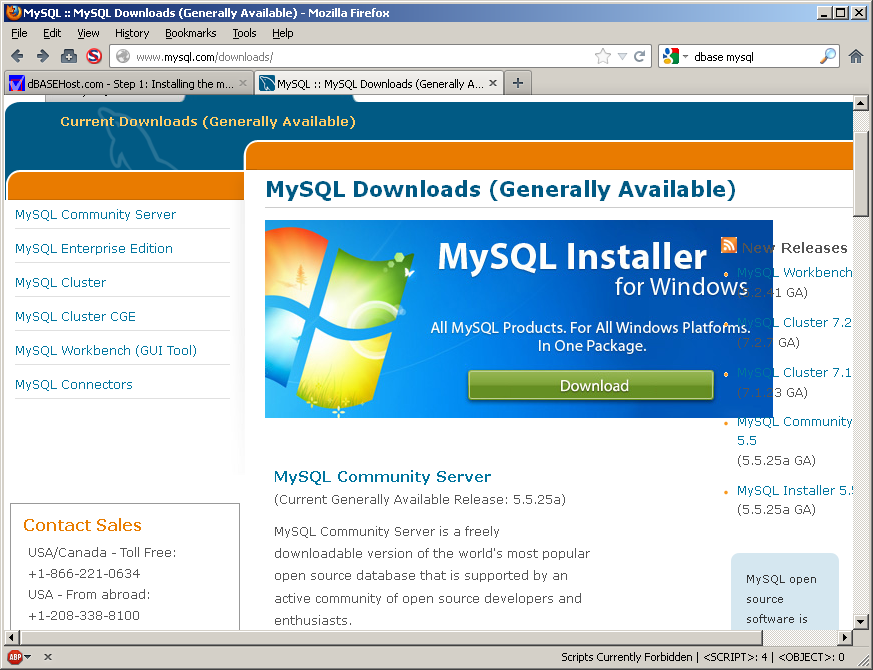Viewport: 873px width, 670px height.
Task: Switch to the dBASEHost.com tab
Action: coord(128,83)
